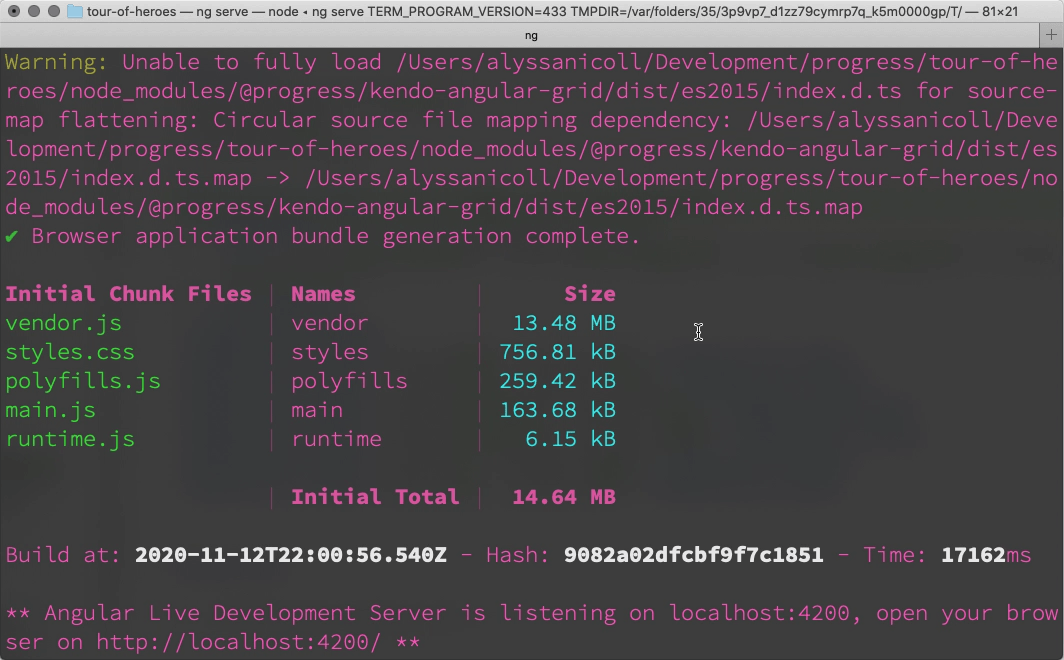Click the green checkmark before 'Browser application bundle'
This screenshot has width=1064, height=660.
point(12,236)
